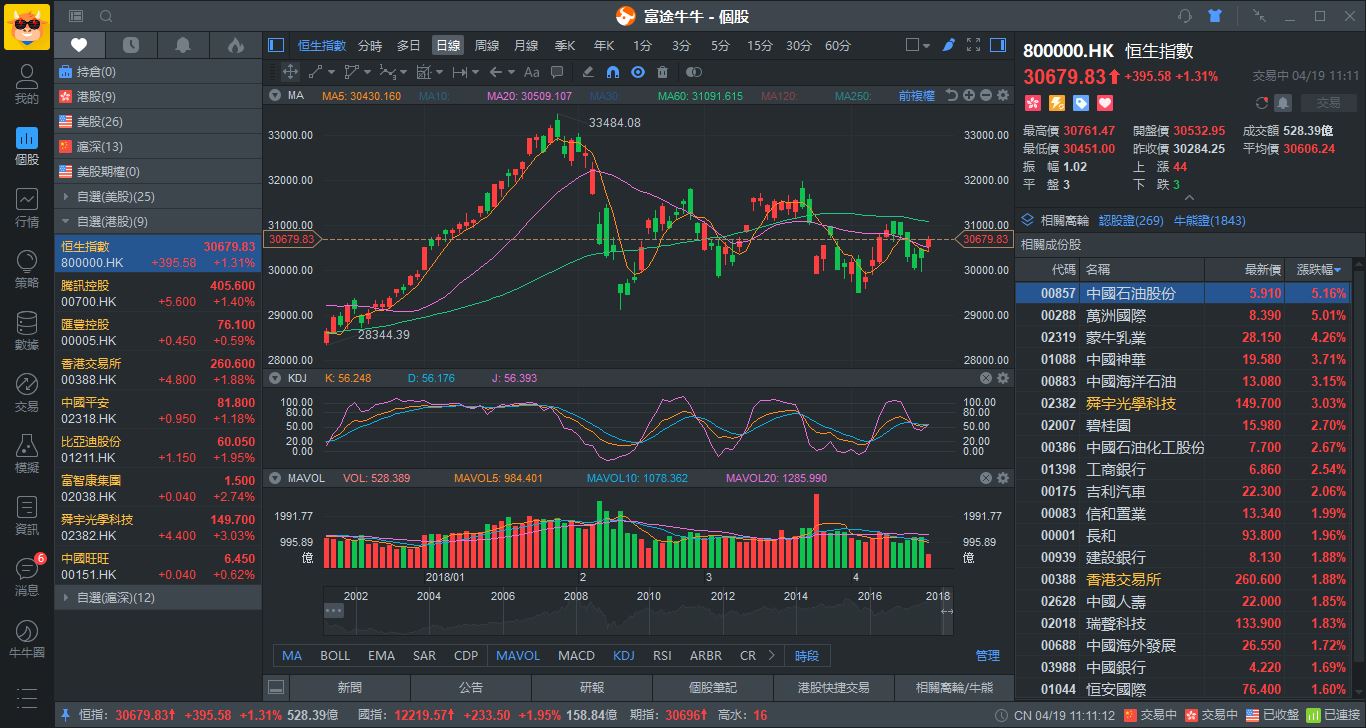Delete drawings with the trash icon
The height and width of the screenshot is (728, 1366).
662,72
